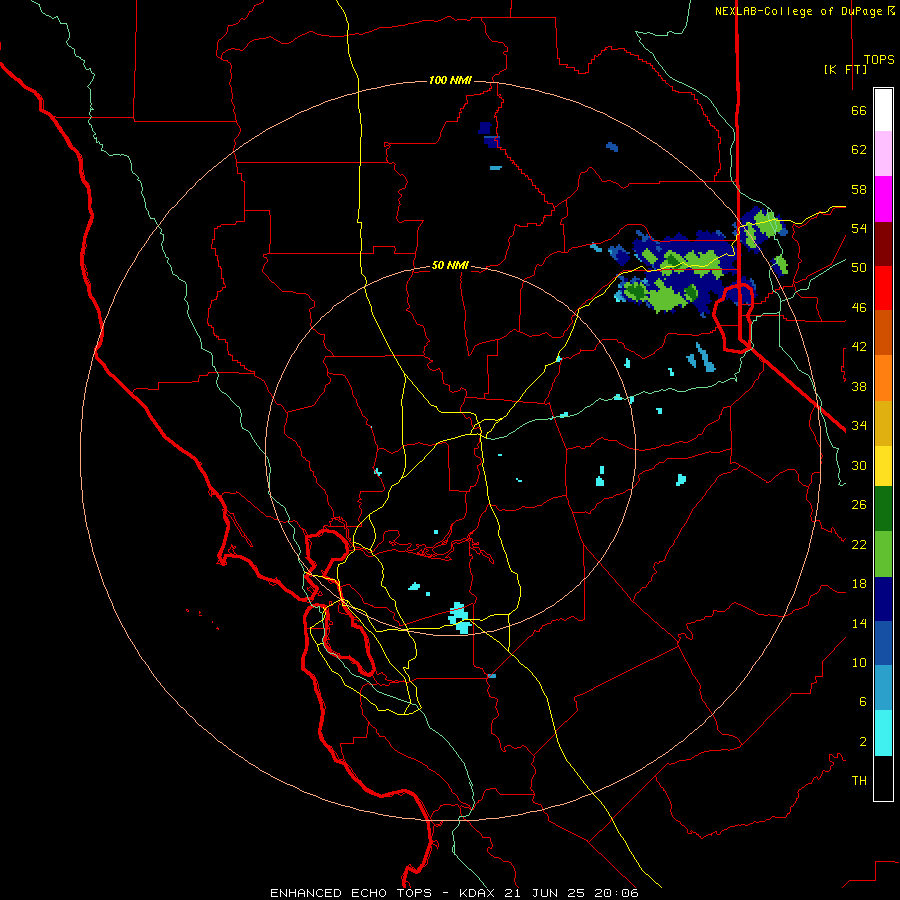The image size is (900, 900).
Task: Click the legend value '54'
Action: point(859,228)
